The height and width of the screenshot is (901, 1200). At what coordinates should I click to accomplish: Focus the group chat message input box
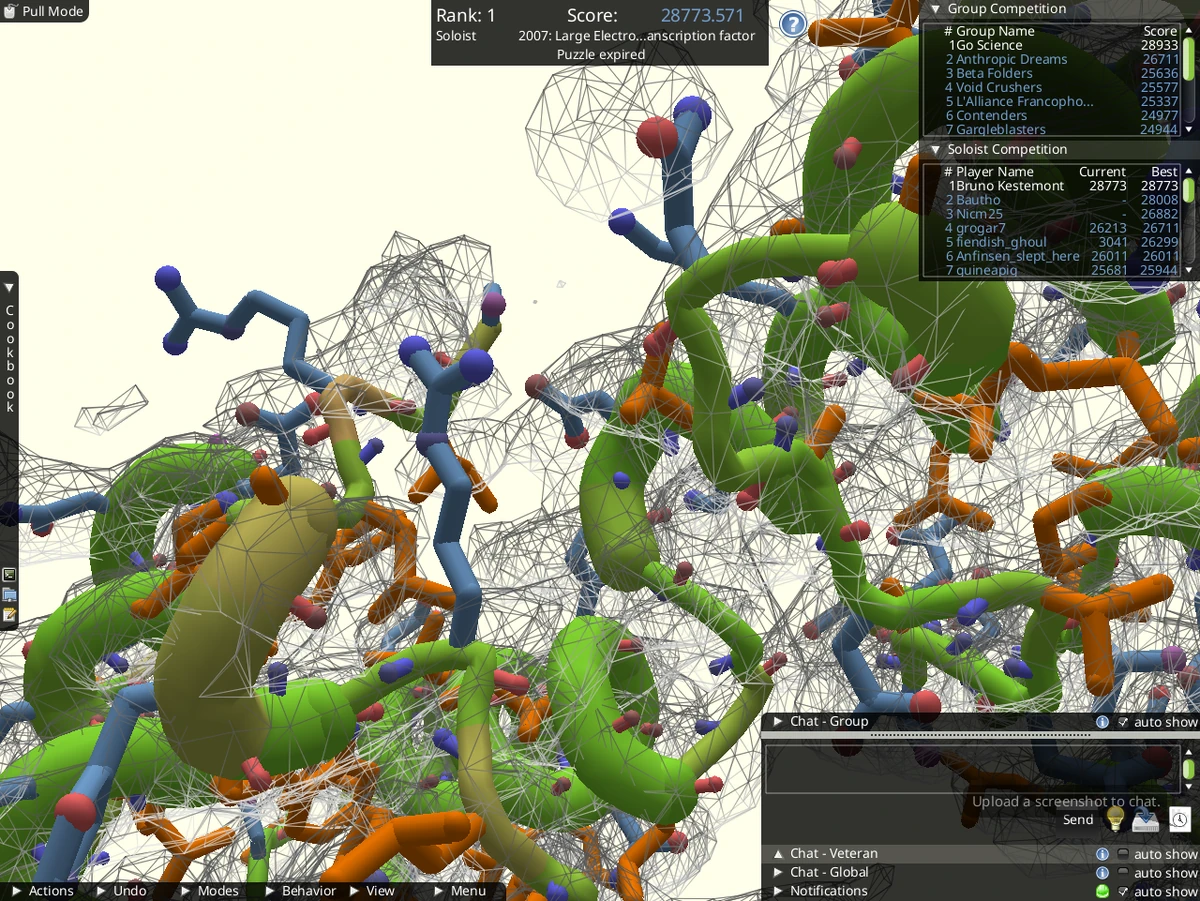coord(972,769)
